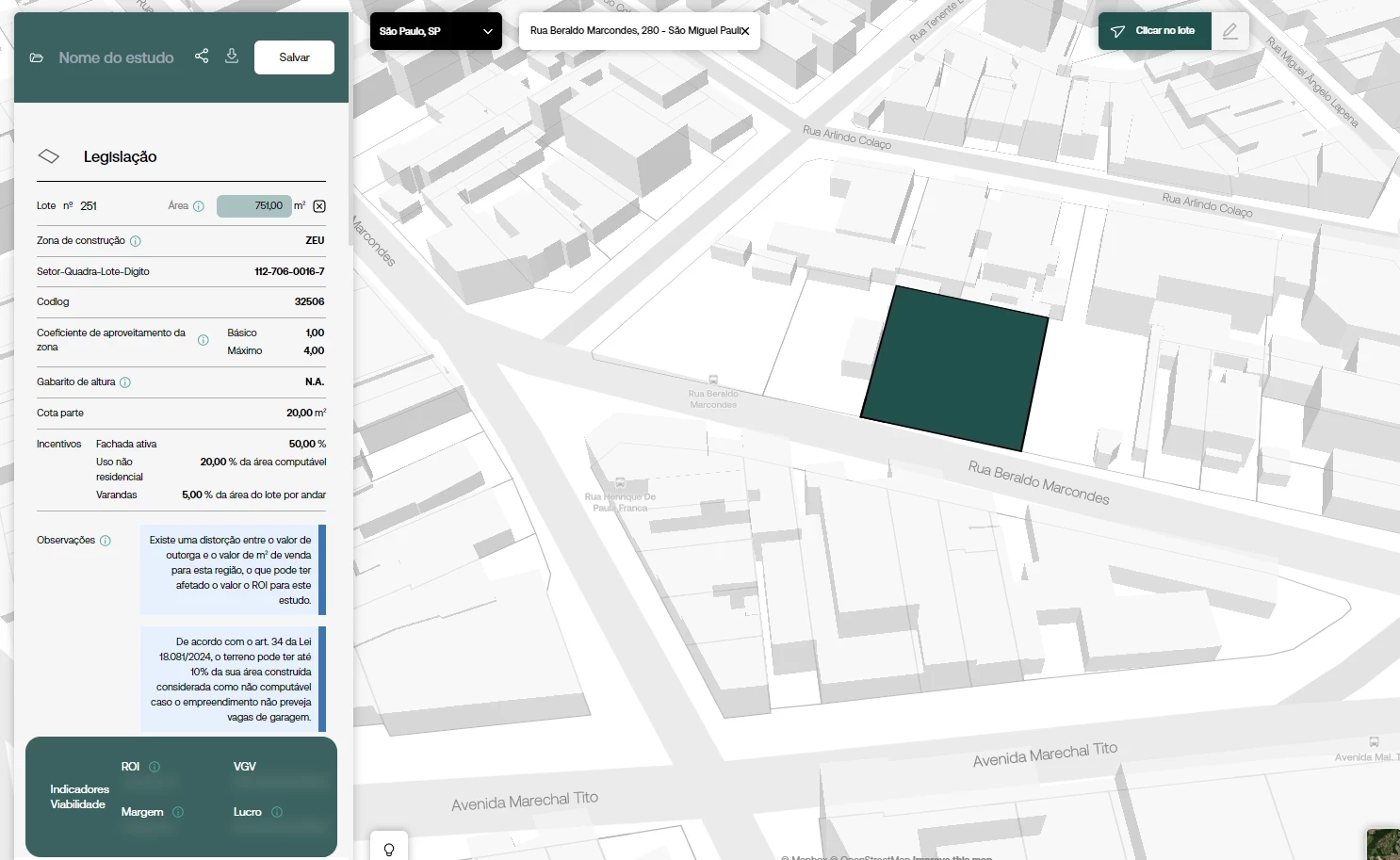Open the ROI info tooltip icon
1400x860 pixels.
[155, 767]
